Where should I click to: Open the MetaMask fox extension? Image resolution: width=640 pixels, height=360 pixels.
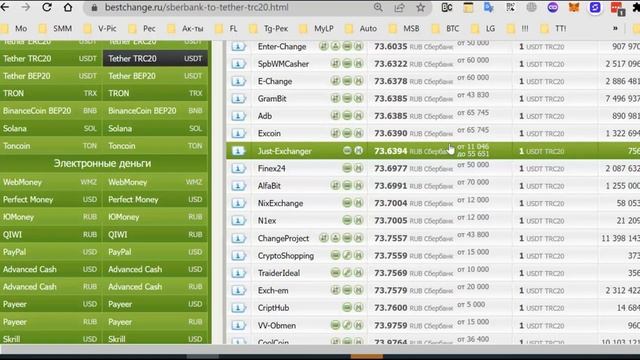(574, 7)
